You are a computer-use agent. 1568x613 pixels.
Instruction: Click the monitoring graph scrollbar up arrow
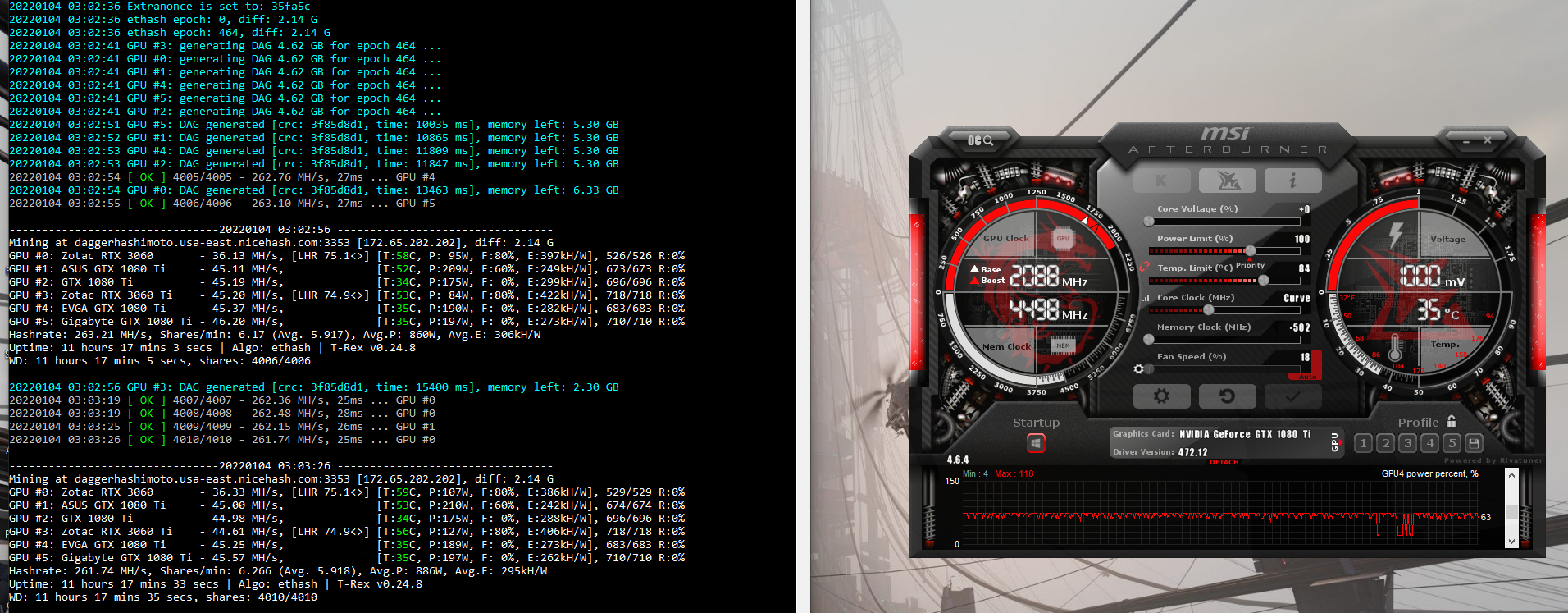pyautogui.click(x=1511, y=476)
